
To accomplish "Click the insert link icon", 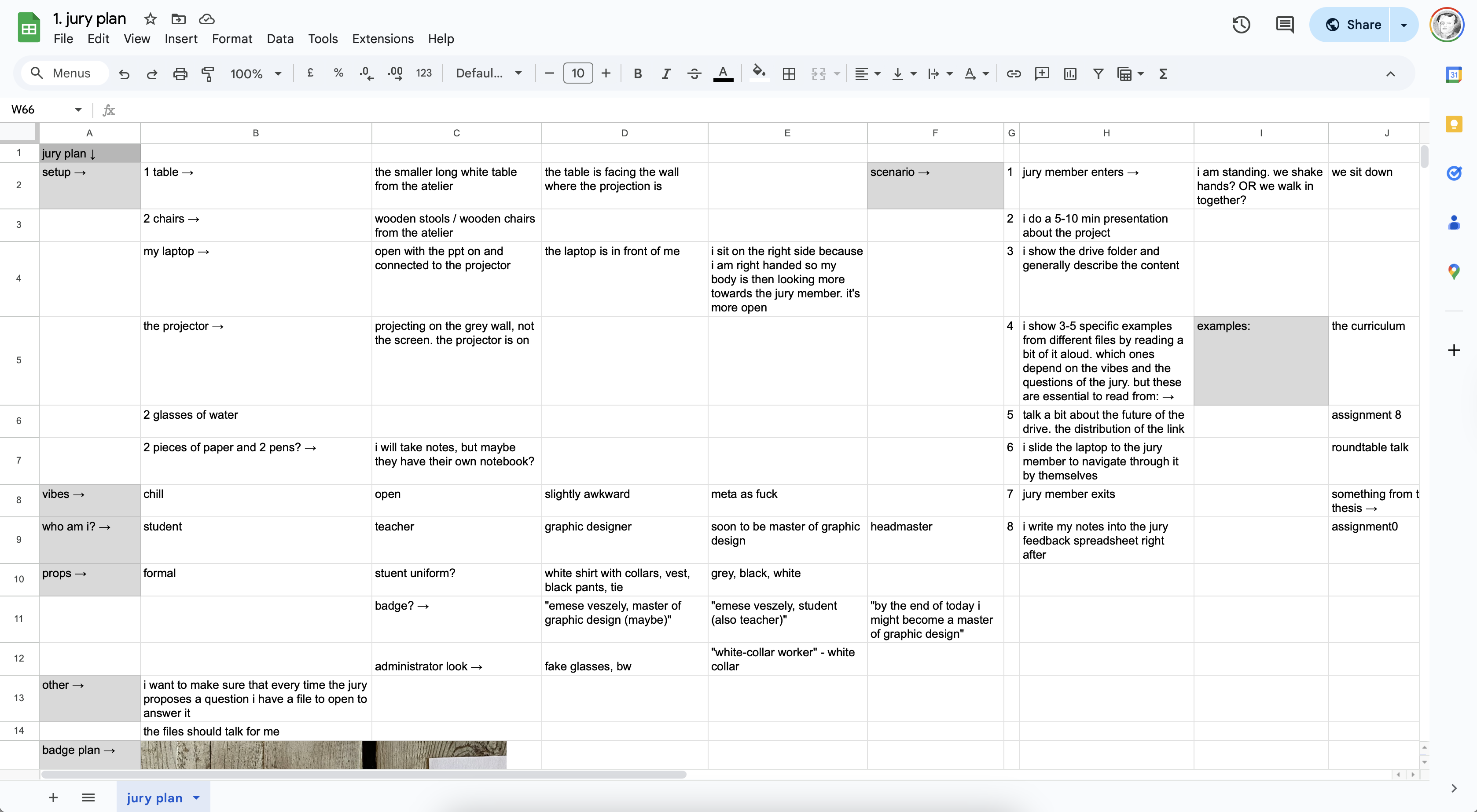I will pos(1013,73).
